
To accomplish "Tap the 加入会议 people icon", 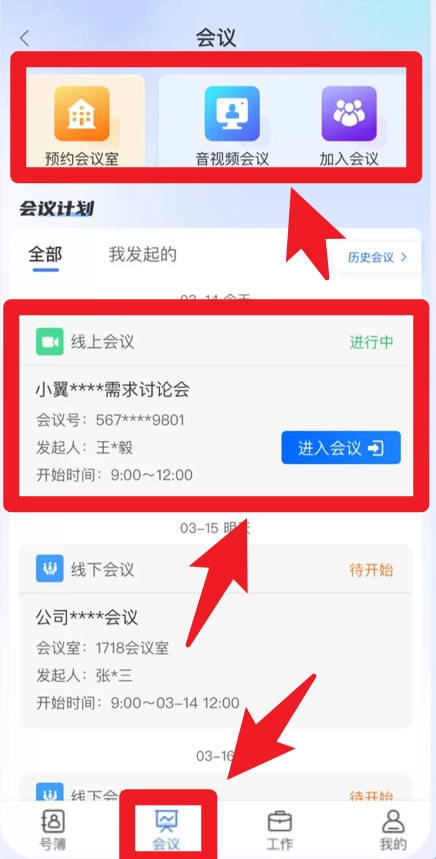I will 349,113.
